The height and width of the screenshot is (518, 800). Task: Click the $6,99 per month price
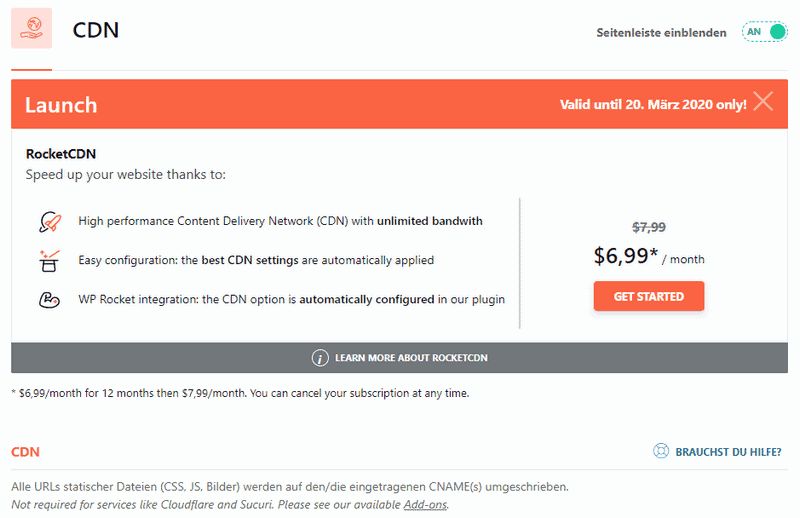[x=625, y=256]
